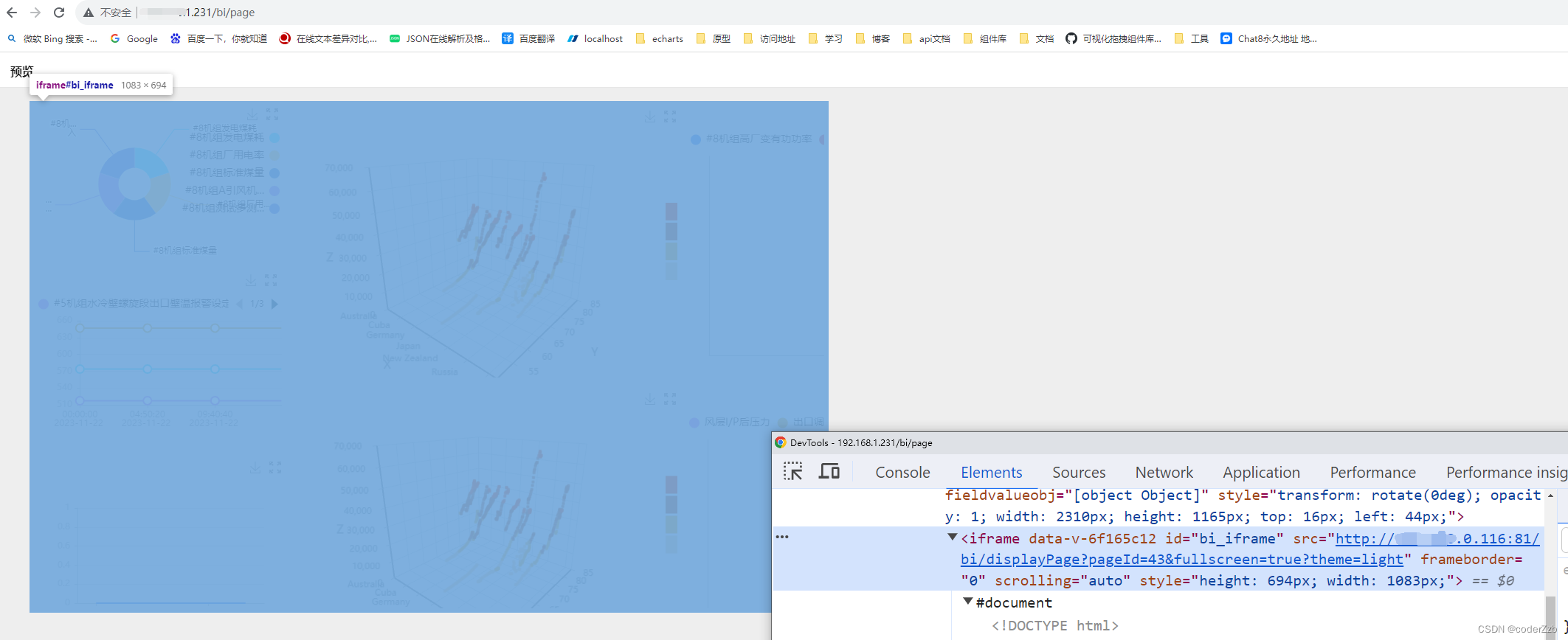
Task: Open the 访问地址 bookmark folder
Action: coord(769,38)
